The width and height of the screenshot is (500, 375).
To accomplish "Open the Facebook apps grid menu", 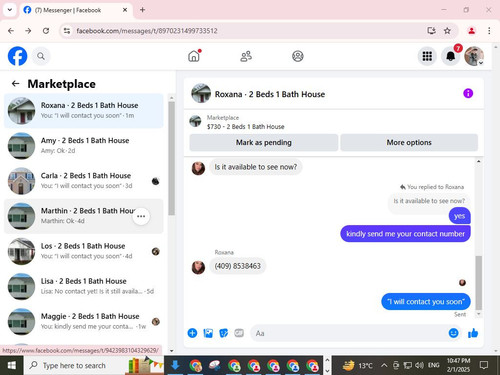I will point(427,56).
